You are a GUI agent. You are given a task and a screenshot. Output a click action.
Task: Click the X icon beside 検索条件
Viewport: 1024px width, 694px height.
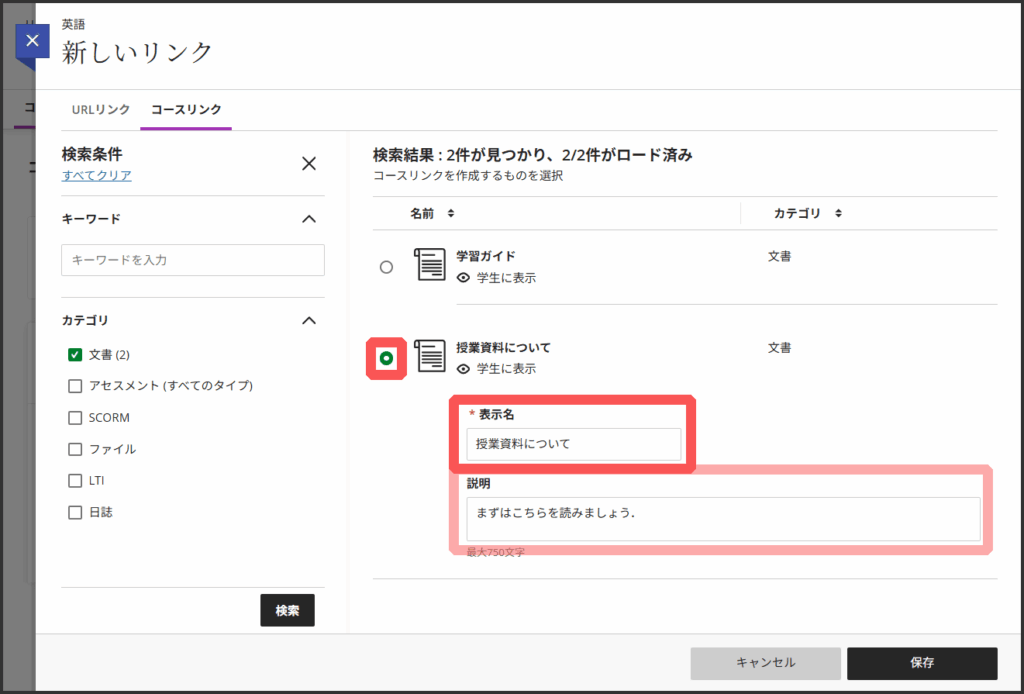[x=309, y=164]
